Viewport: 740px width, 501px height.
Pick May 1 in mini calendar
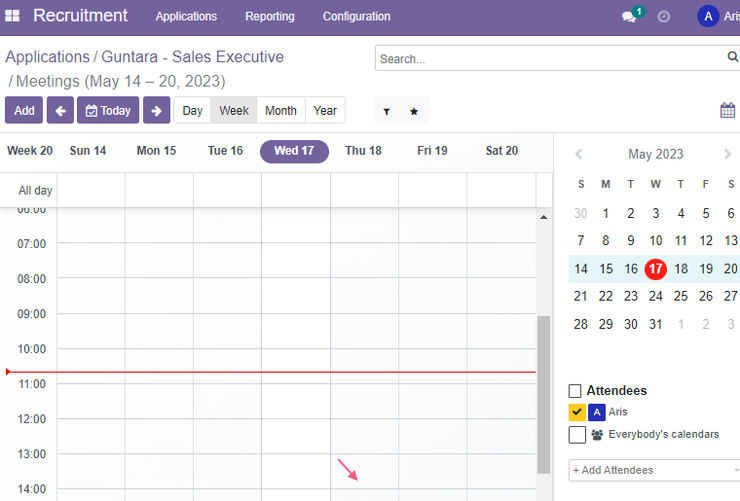[605, 214]
